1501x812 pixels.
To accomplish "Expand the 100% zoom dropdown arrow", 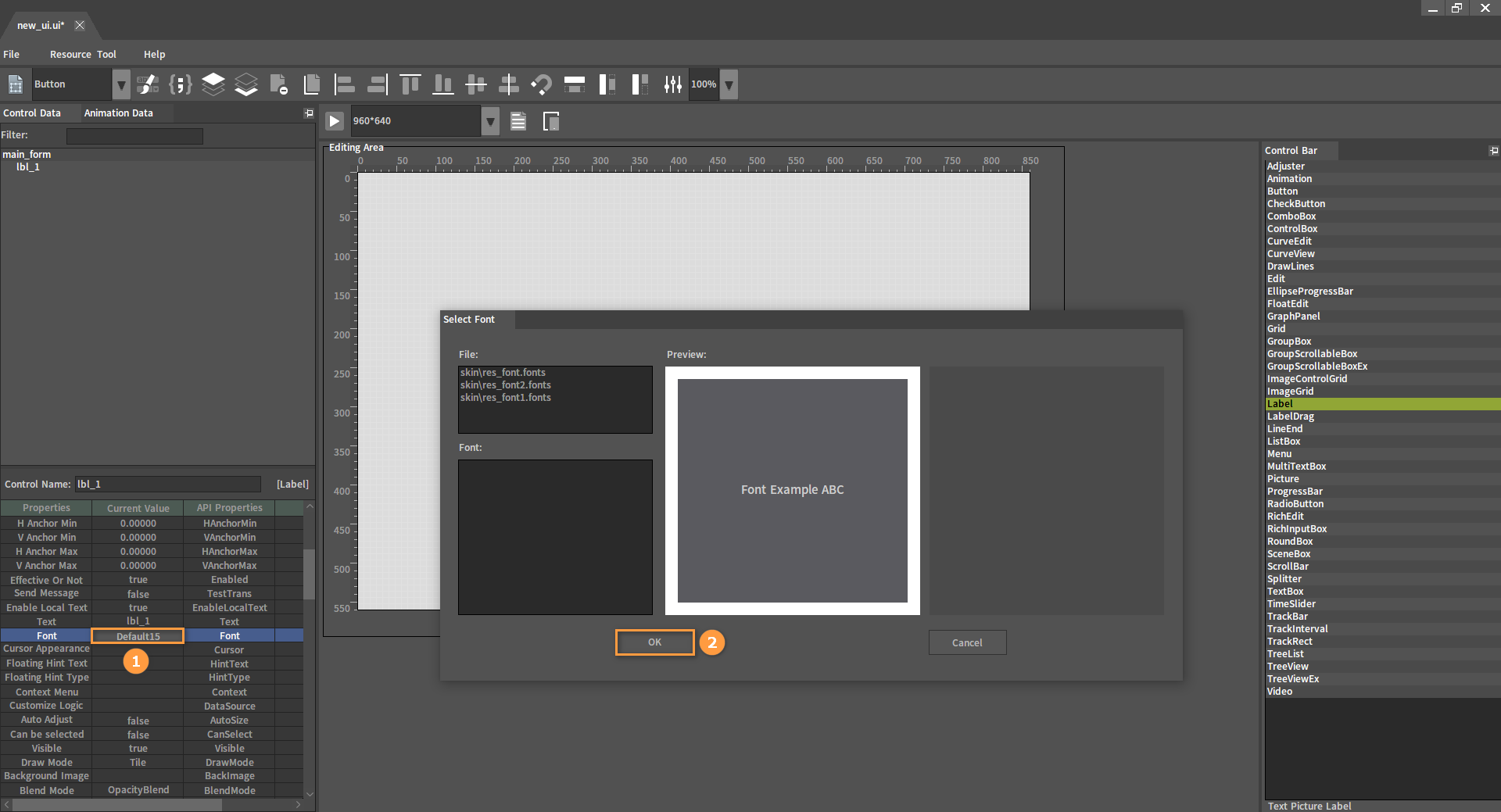I will point(729,84).
